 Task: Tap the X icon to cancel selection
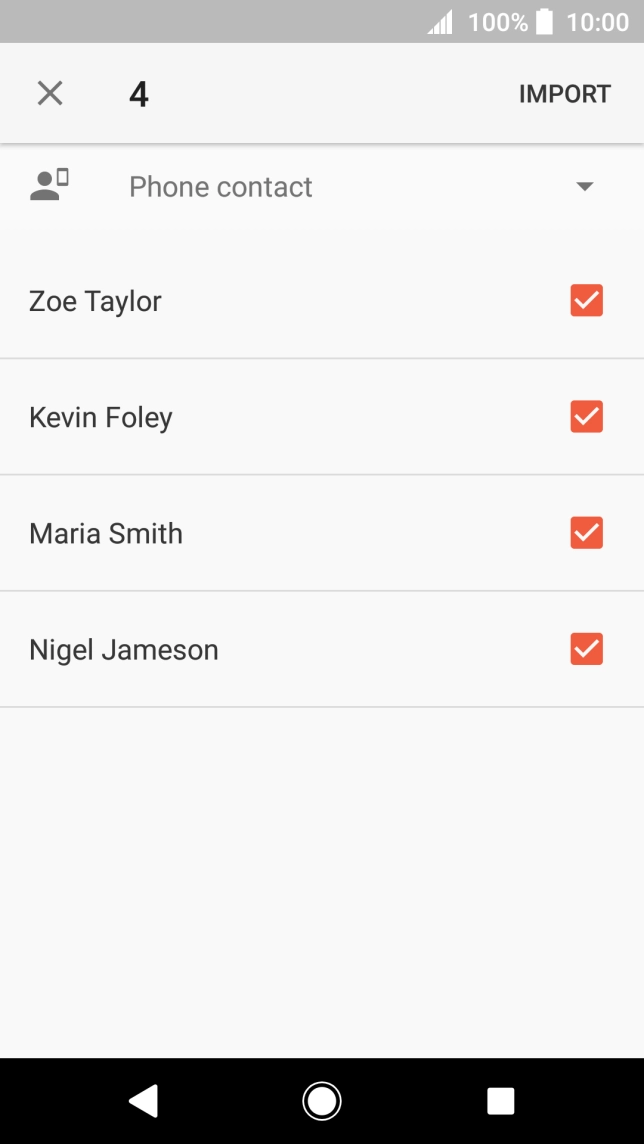click(50, 94)
